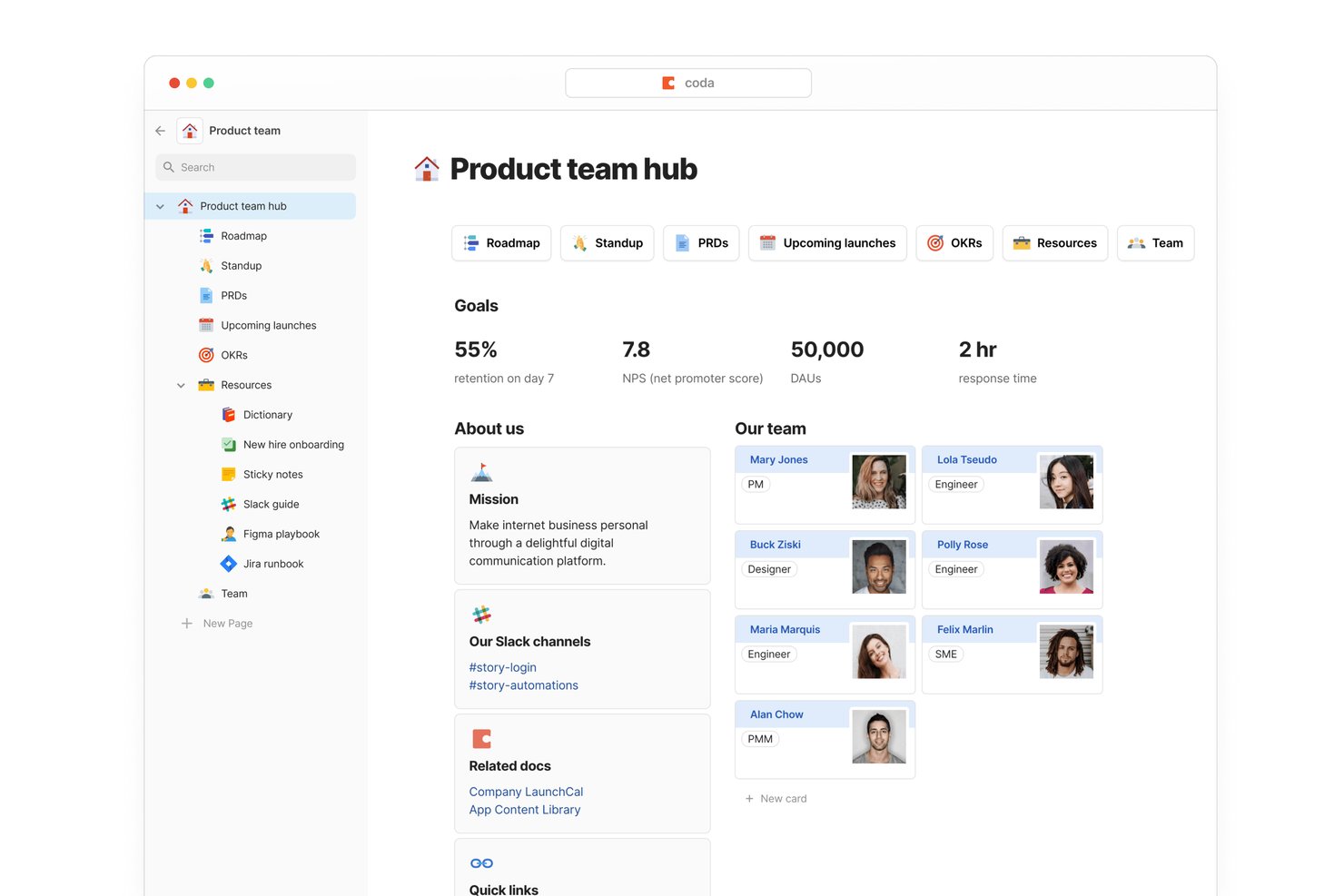The width and height of the screenshot is (1344, 896).
Task: Select Mary Jones's photo thumbnail
Action: (879, 482)
